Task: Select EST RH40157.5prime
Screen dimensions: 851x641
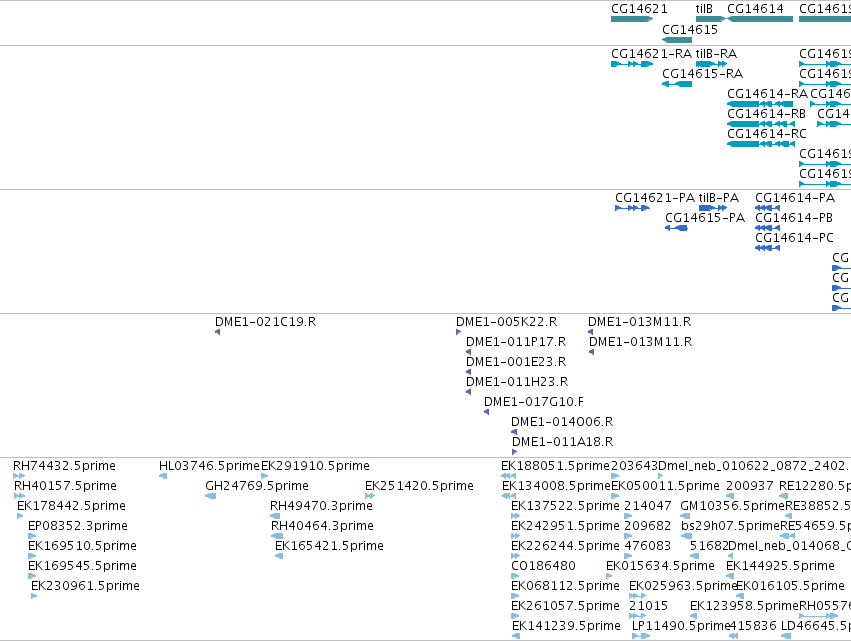Action: [x=20, y=496]
